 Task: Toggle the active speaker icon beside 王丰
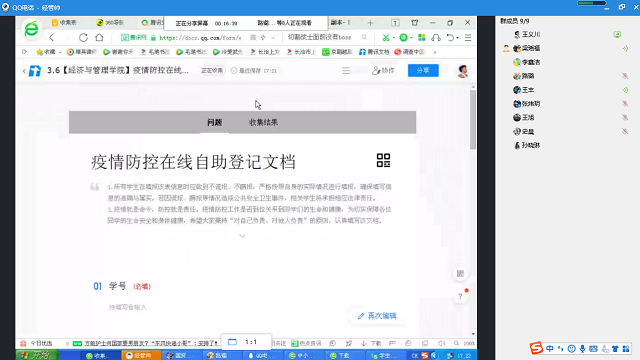point(624,90)
